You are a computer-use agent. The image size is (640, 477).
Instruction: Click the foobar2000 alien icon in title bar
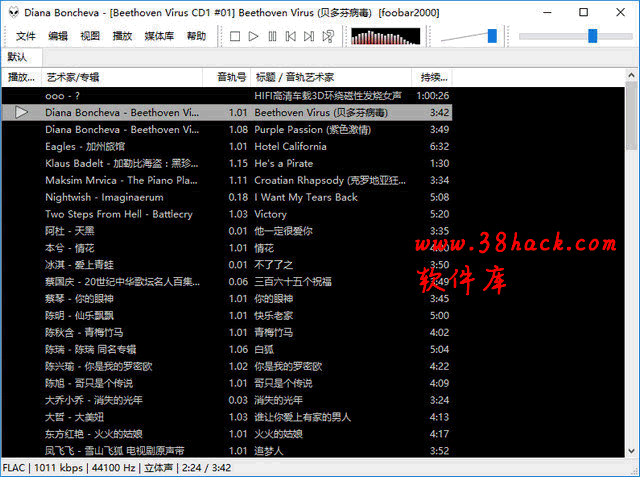coord(13,12)
